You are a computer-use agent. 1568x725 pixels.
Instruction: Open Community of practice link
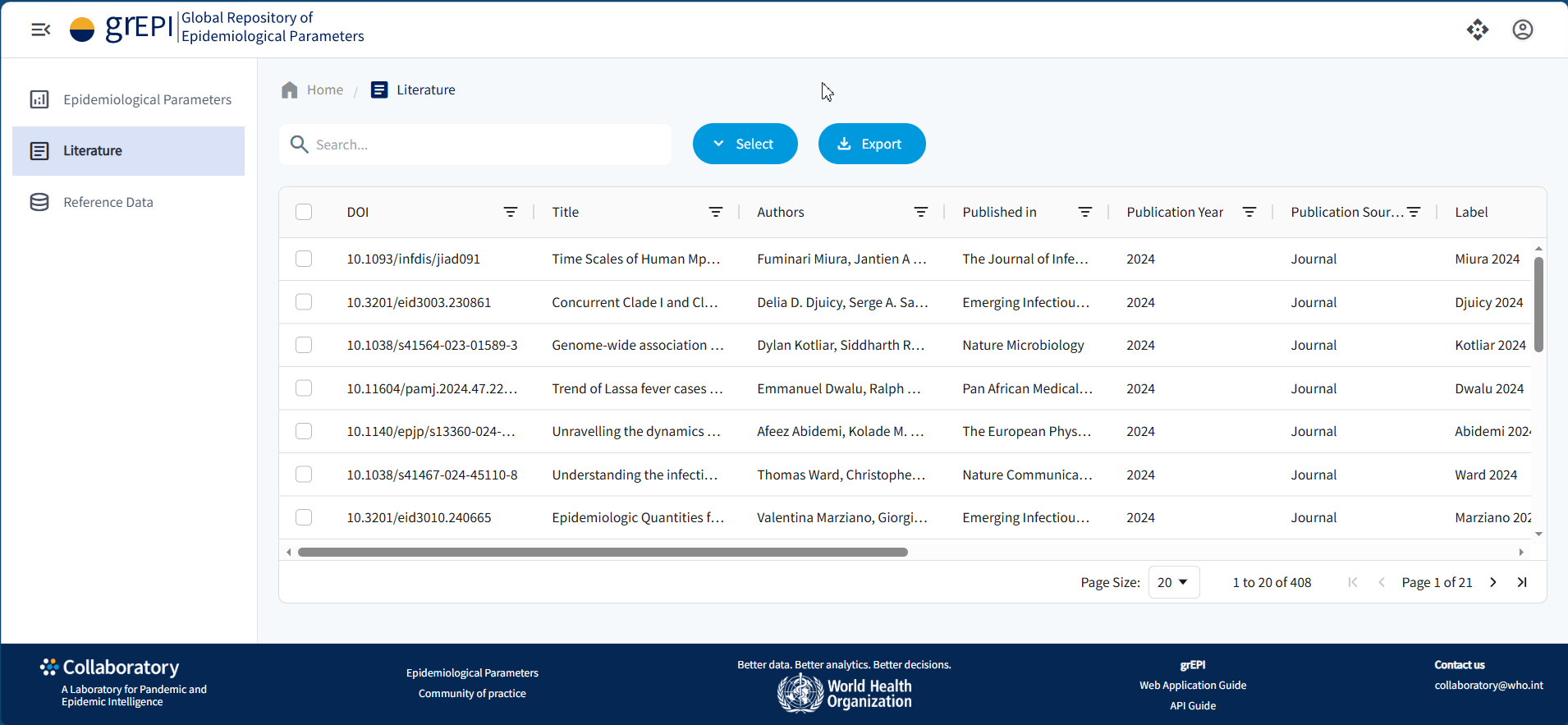tap(472, 693)
